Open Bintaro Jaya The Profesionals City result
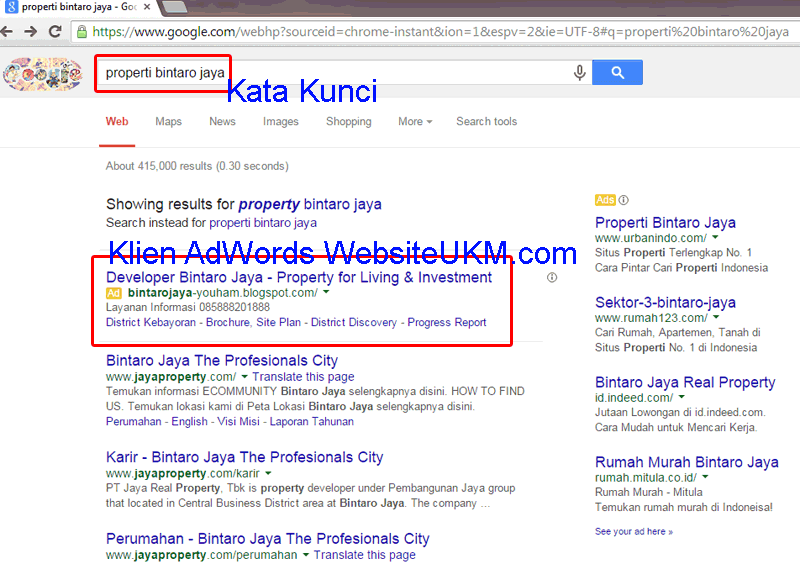 pyautogui.click(x=222, y=360)
